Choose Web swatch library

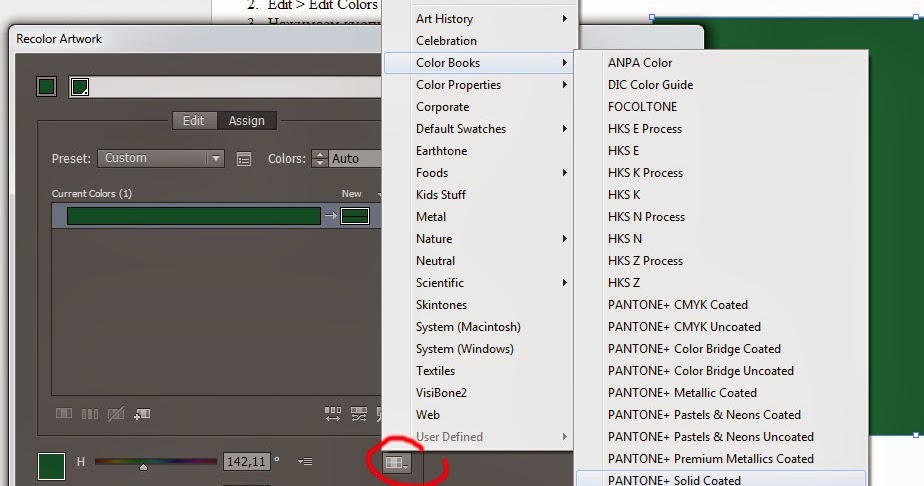[478, 415]
